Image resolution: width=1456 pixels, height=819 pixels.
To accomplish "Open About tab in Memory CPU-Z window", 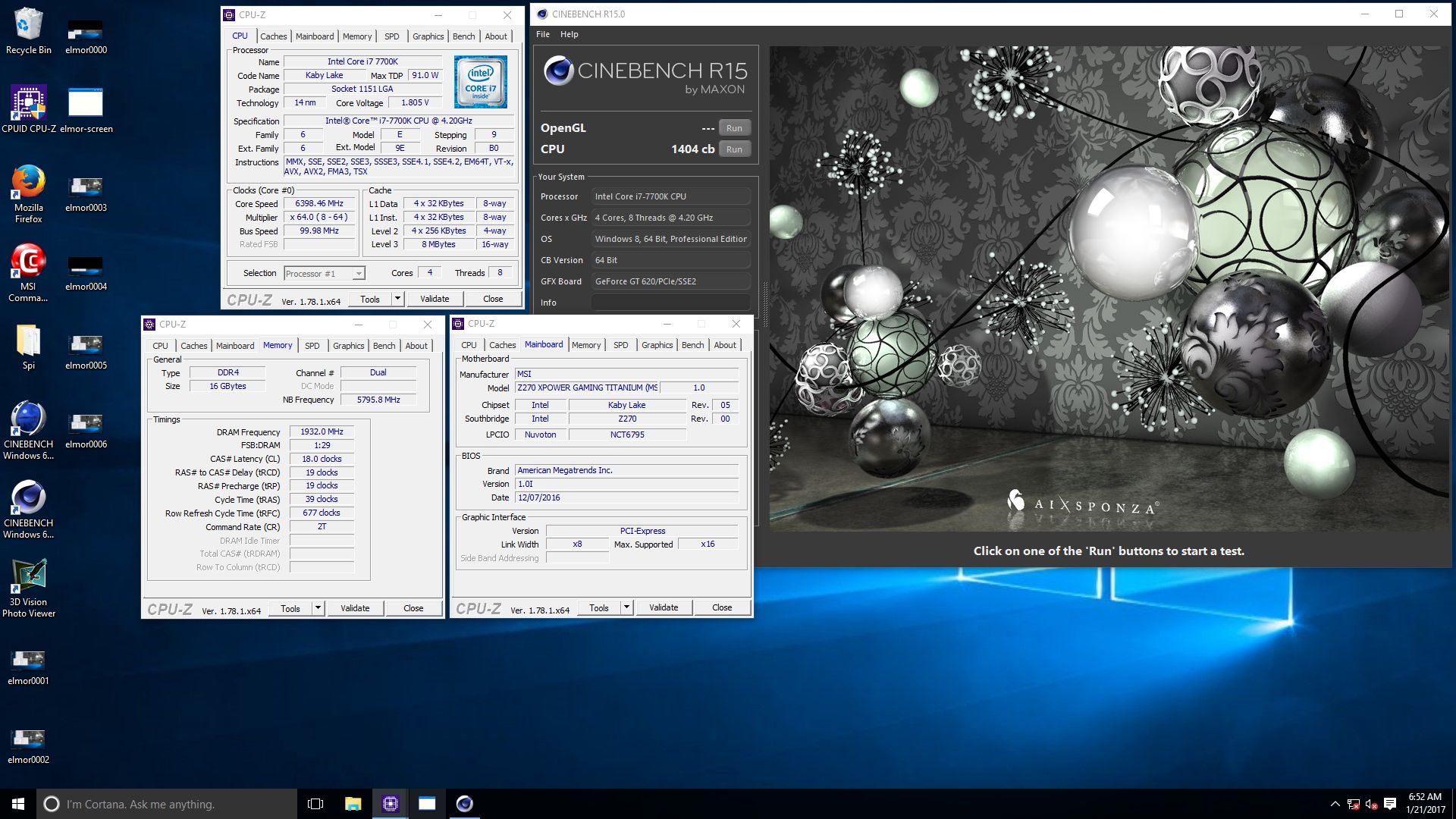I will 416,346.
